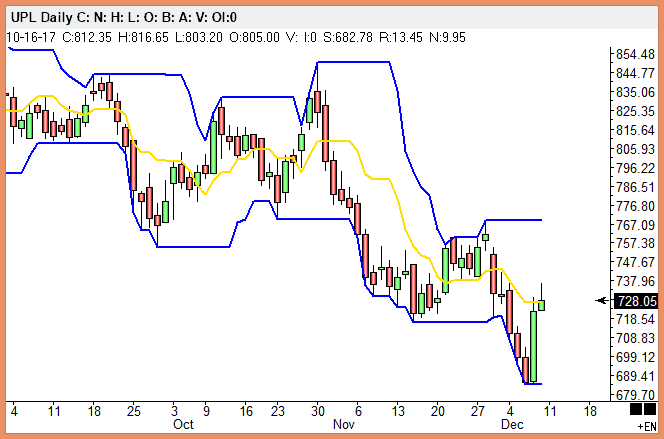Click the Dec month label on time axis

point(510,424)
